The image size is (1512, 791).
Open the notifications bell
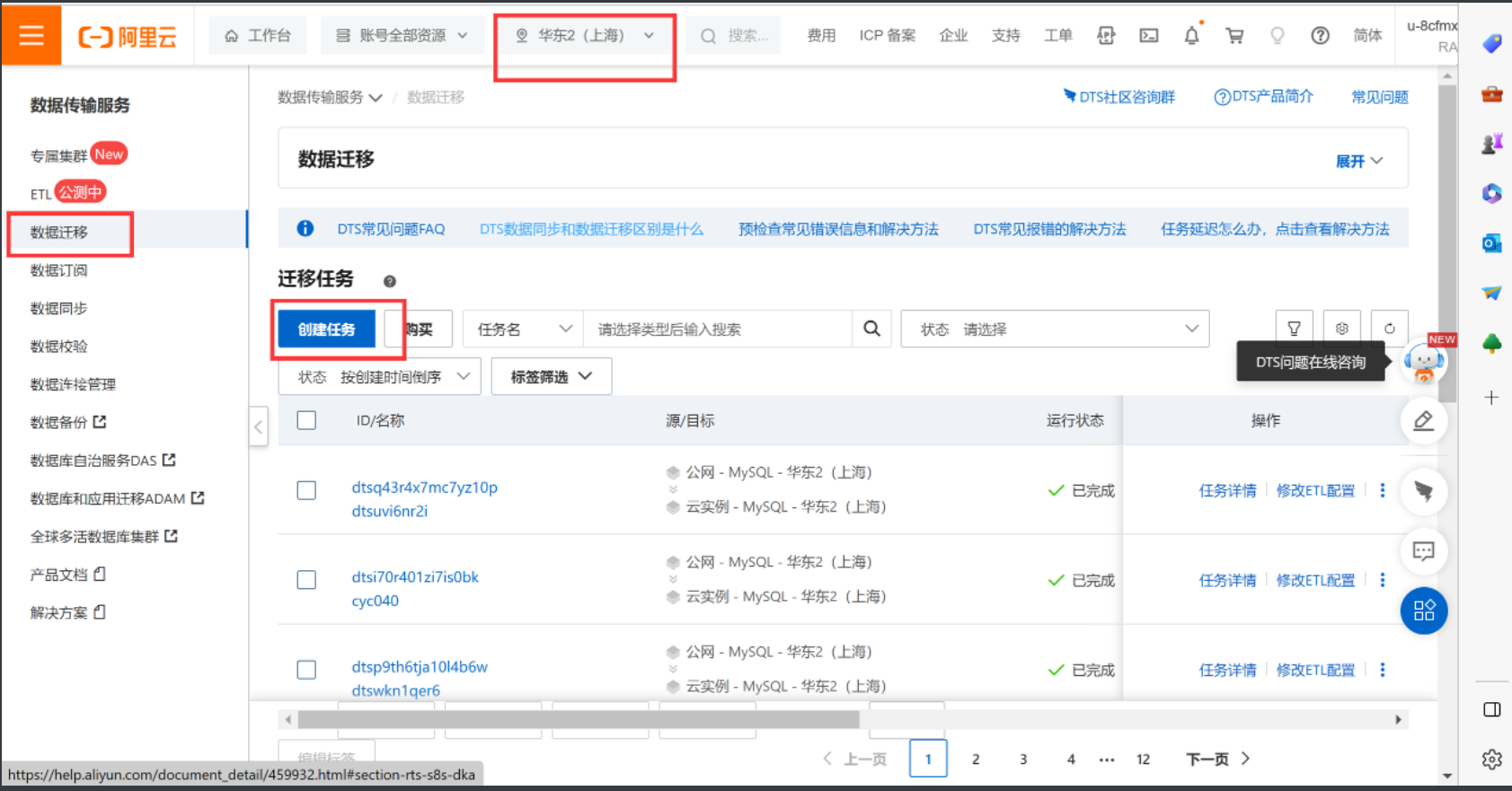click(1191, 35)
